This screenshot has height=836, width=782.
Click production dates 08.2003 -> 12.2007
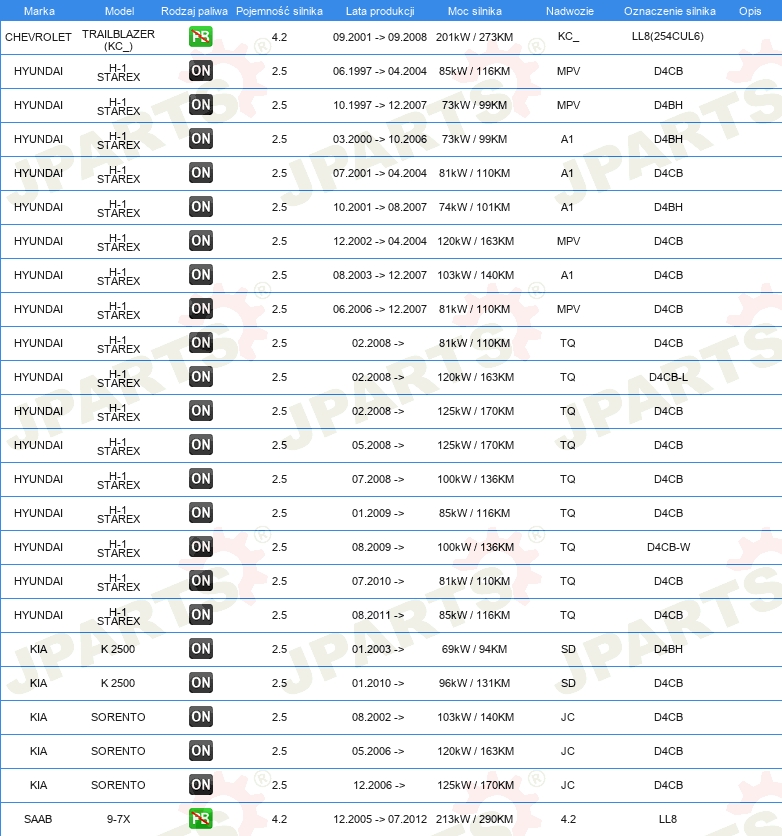coord(380,275)
